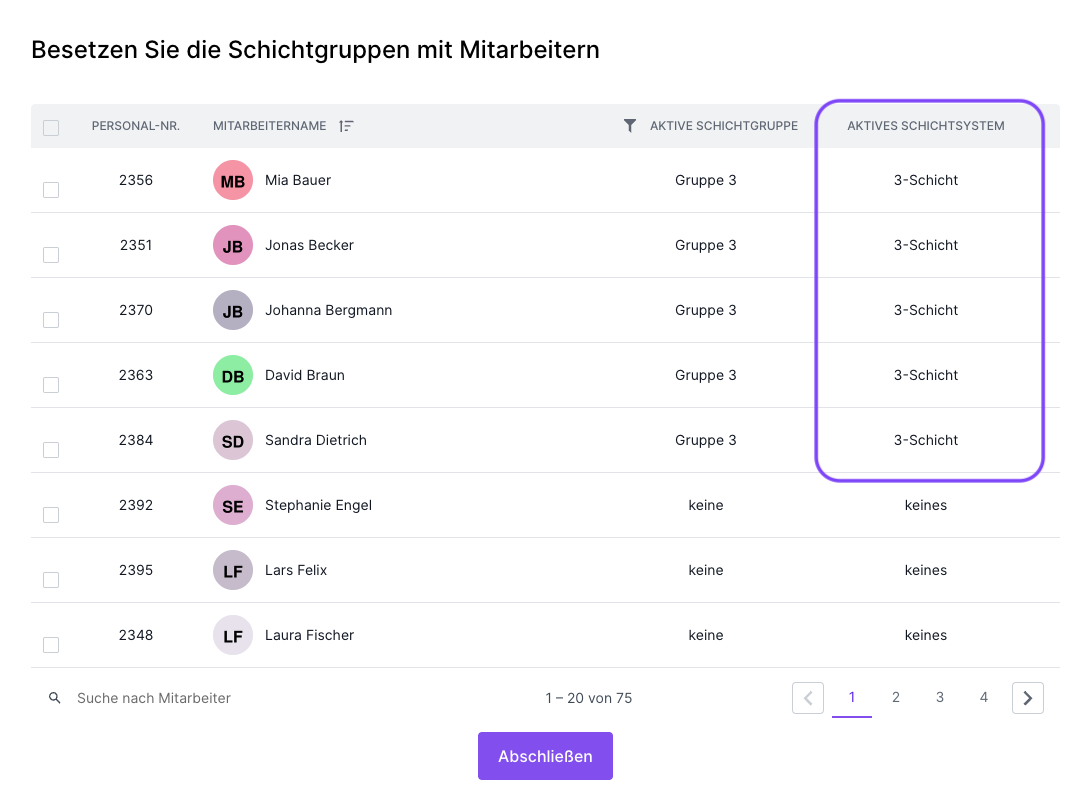Click the sort icon beside Mitarbeitername
Viewport: 1084px width, 809px height.
click(x=346, y=126)
